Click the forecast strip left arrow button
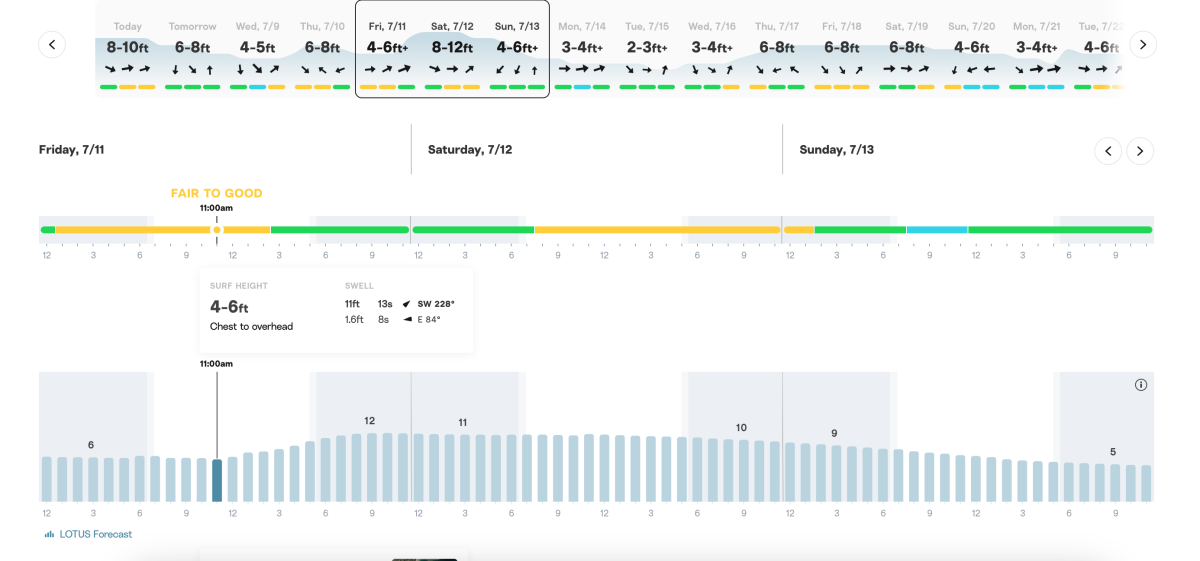 (52, 44)
